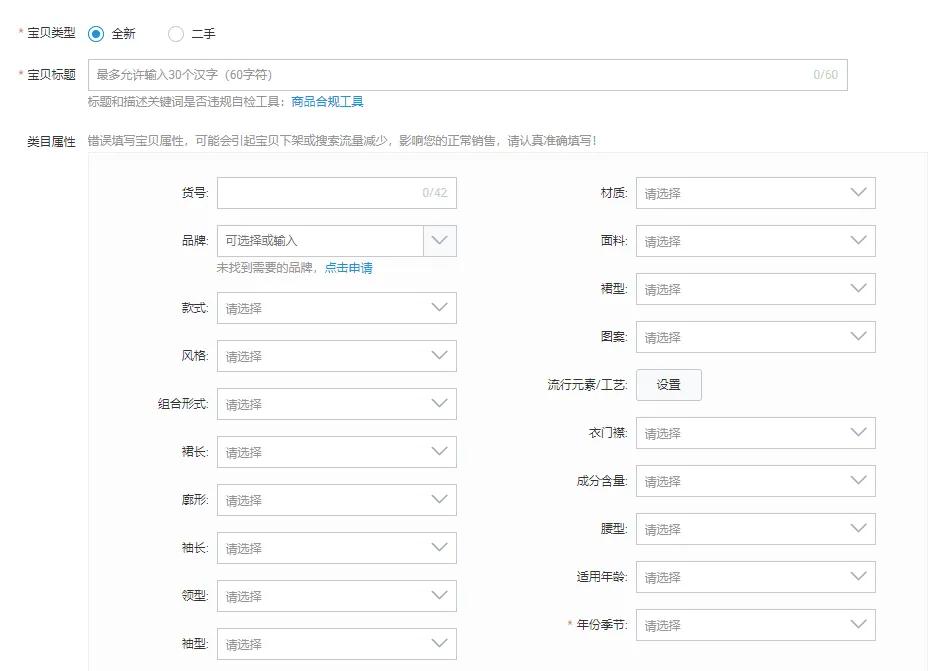Open the 风格 dropdown

pyautogui.click(x=337, y=355)
